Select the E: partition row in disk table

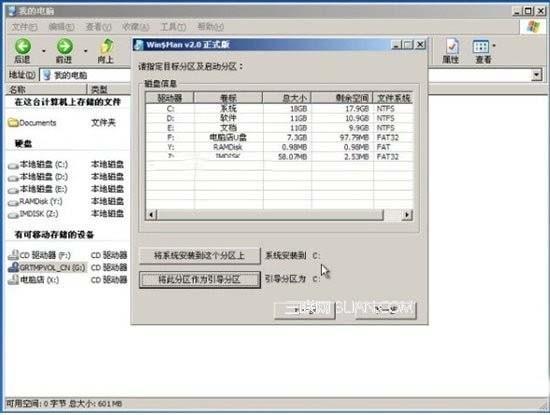(279, 128)
